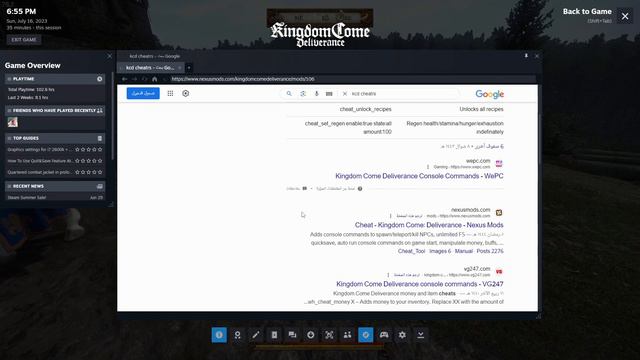The image size is (640, 360).
Task: Click the friends icon in Friends Who Have Played header
Action: 100,111
